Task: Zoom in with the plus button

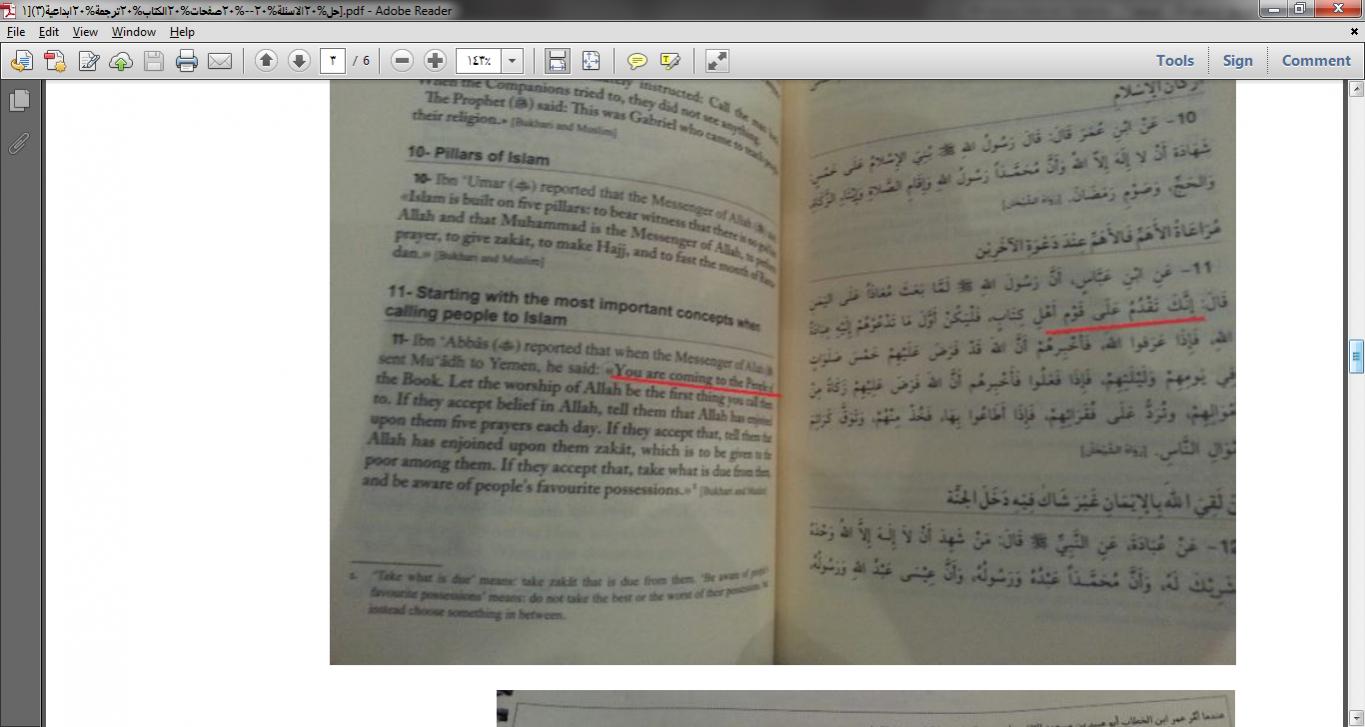Action: [x=435, y=61]
